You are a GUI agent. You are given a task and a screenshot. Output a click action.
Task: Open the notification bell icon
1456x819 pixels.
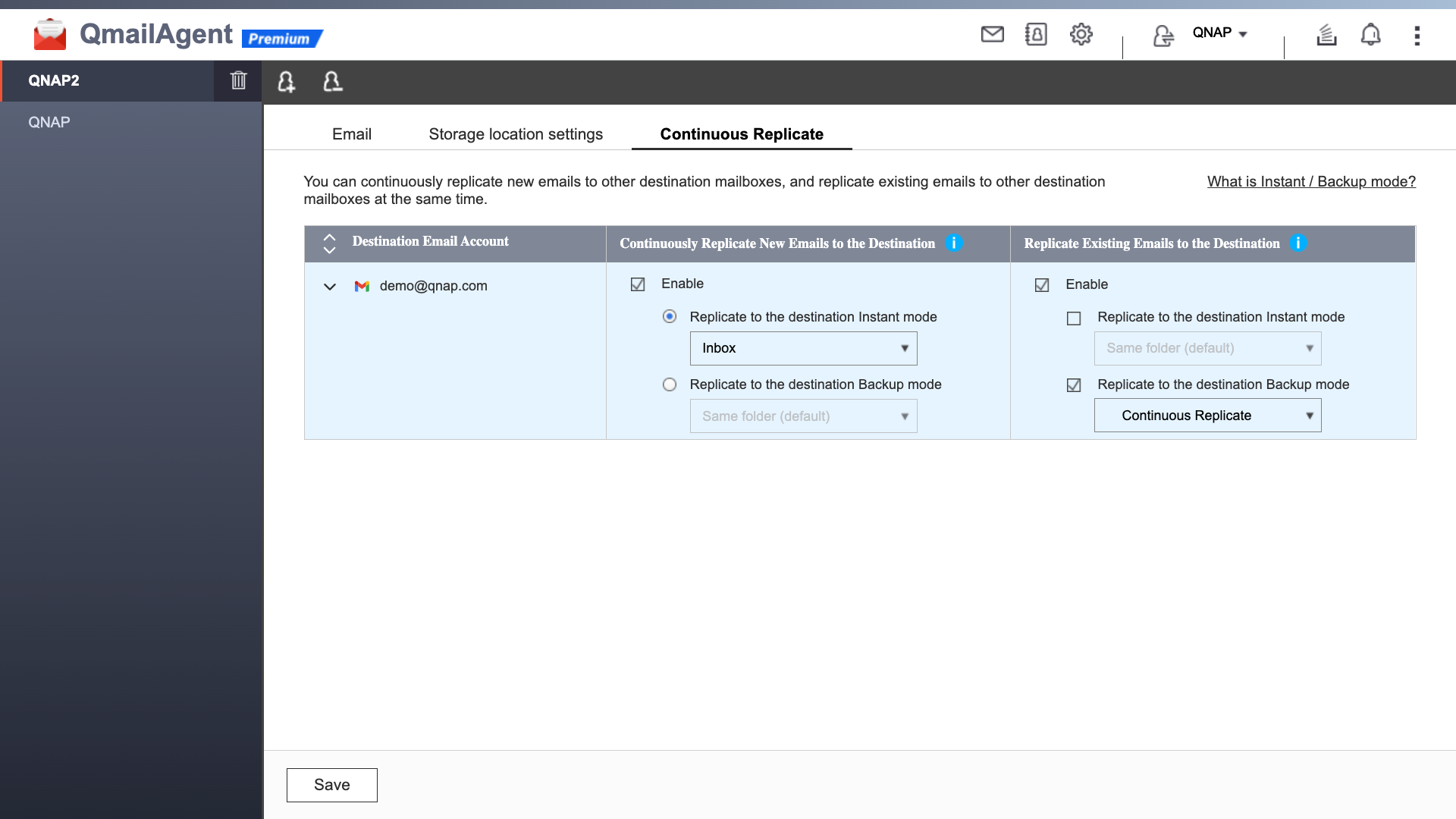tap(1371, 34)
